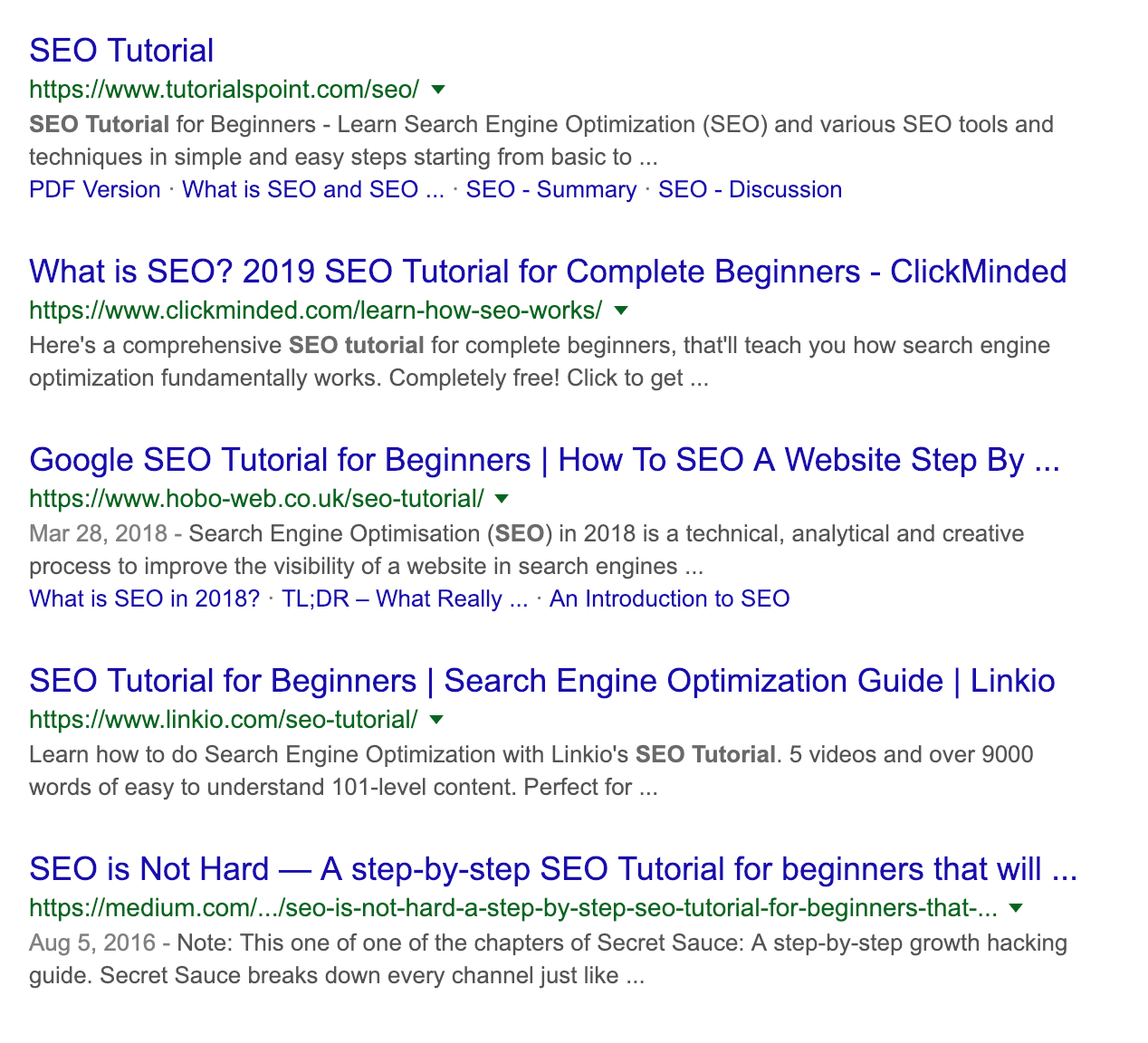This screenshot has height=1043, width=1148.
Task: Click the green clickminded.com learn-how-seo-works URL
Action: [315, 311]
